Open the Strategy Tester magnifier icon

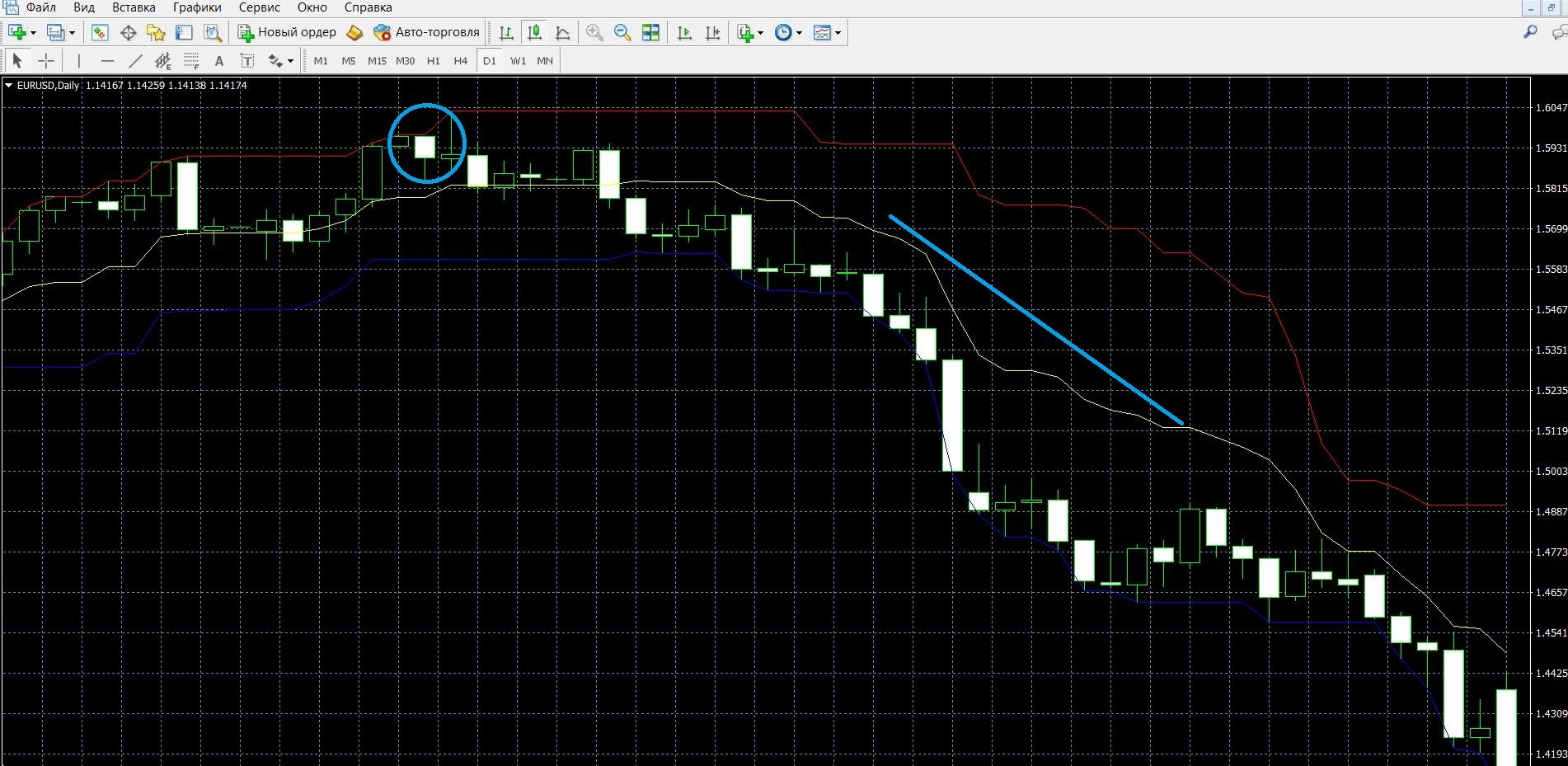(x=213, y=32)
